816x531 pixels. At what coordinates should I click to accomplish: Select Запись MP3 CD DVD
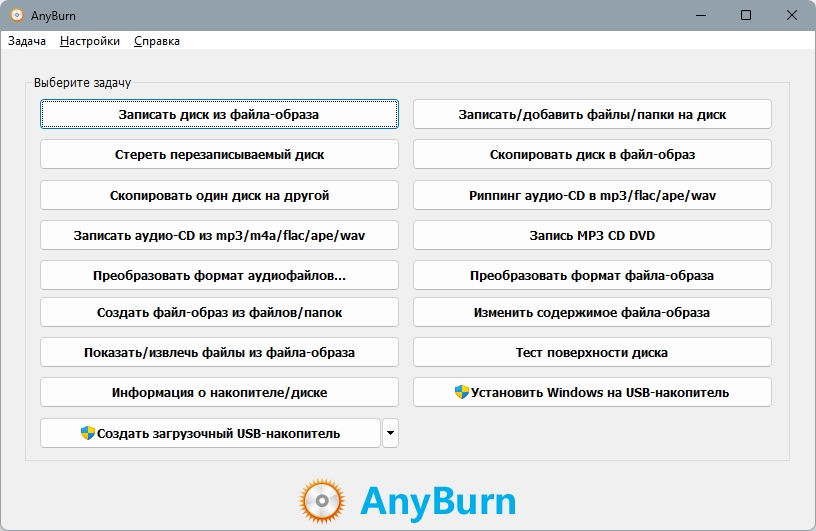pyautogui.click(x=592, y=235)
